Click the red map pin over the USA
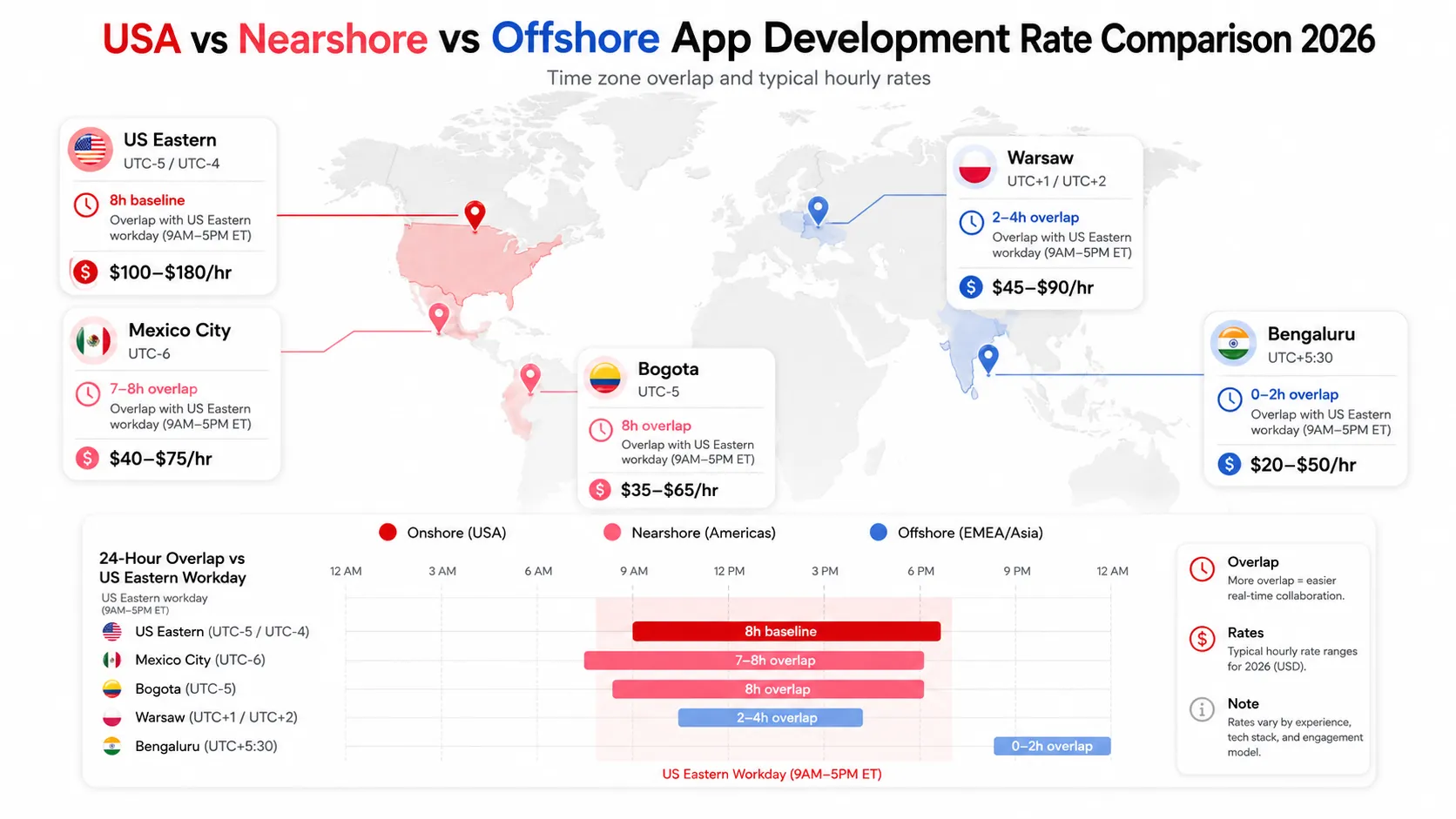 pos(475,215)
